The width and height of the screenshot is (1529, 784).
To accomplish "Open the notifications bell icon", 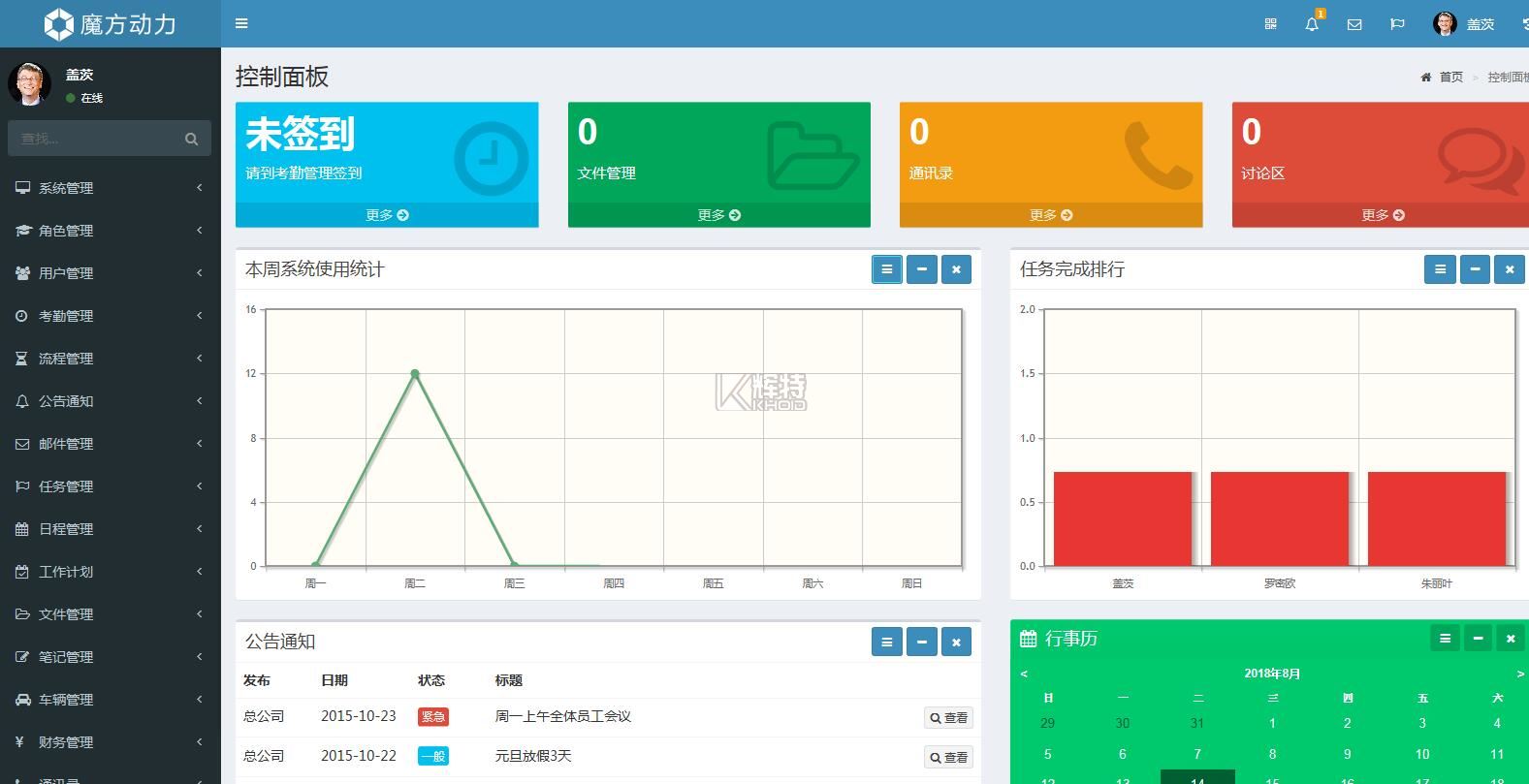I will pyautogui.click(x=1312, y=24).
